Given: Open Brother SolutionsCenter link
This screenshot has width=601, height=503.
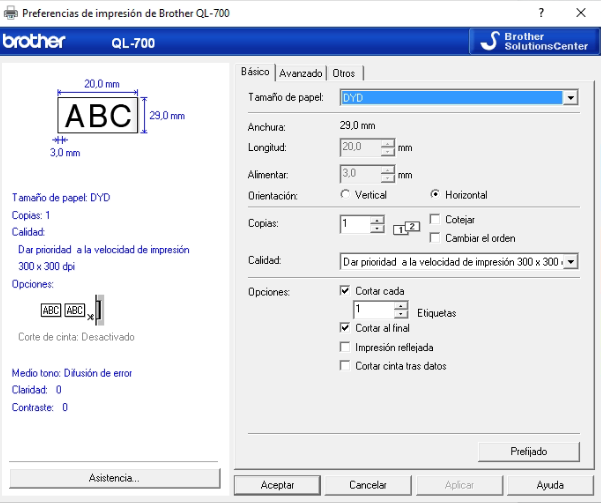Looking at the screenshot, I should click(x=534, y=41).
